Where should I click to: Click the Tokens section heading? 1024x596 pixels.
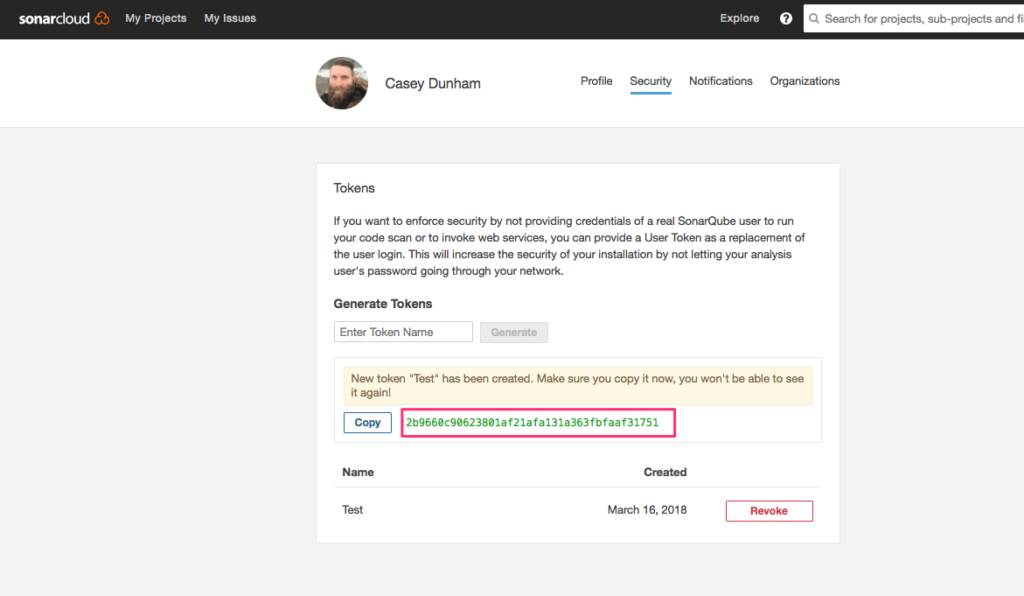(354, 188)
